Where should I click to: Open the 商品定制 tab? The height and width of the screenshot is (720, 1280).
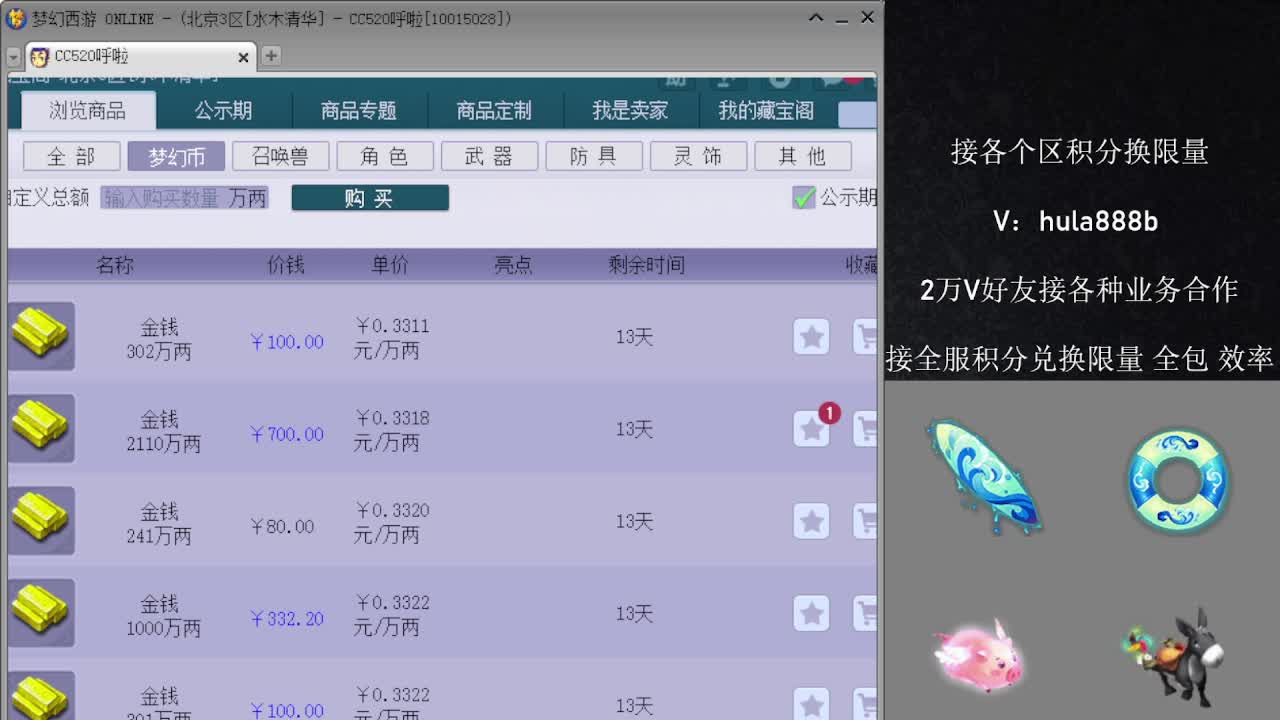pyautogui.click(x=494, y=110)
